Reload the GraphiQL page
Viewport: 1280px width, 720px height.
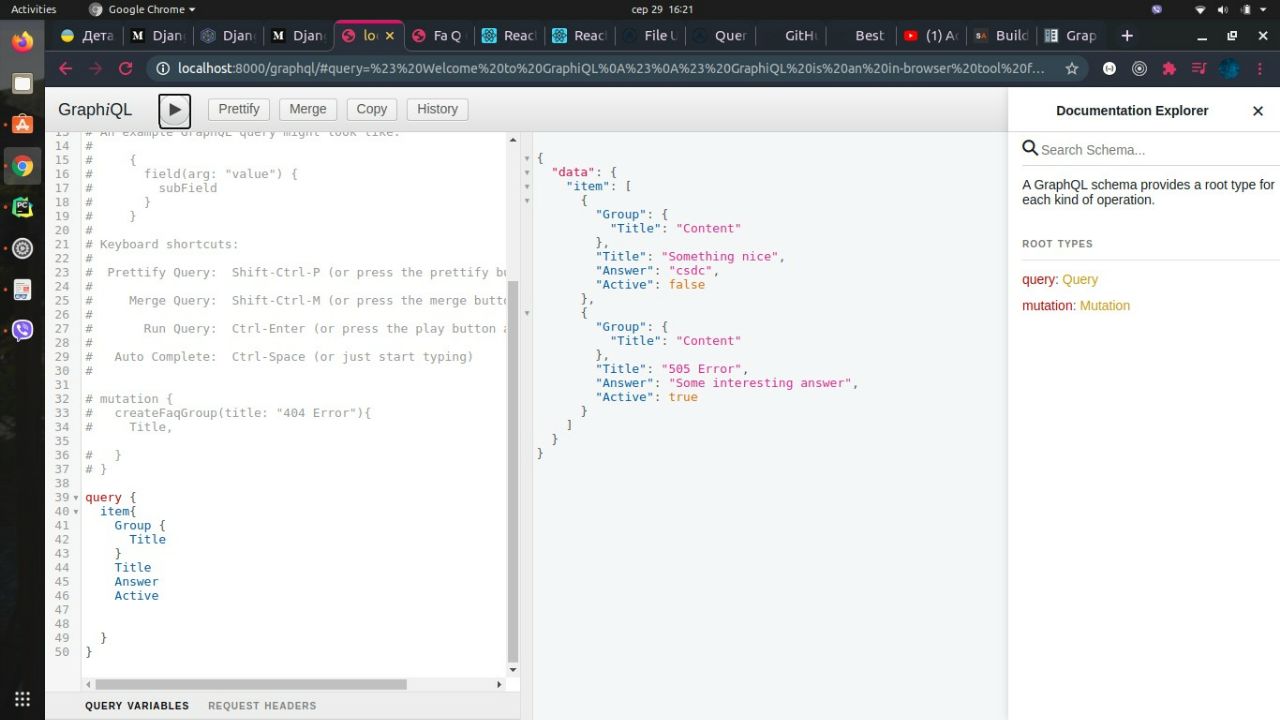[x=125, y=69]
